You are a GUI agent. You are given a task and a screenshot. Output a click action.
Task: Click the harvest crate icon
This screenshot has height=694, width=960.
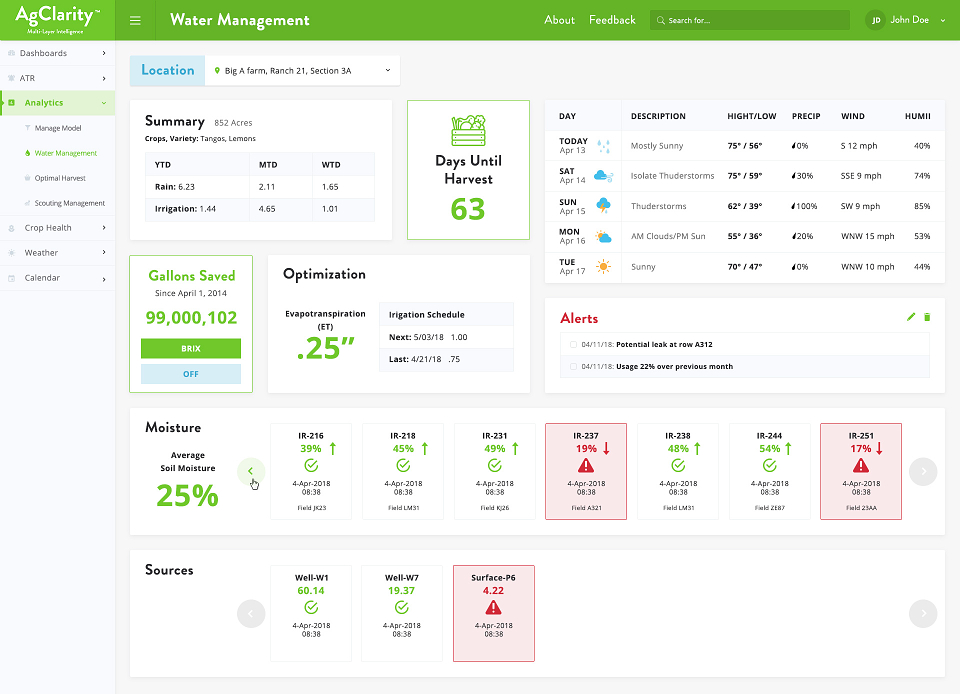pos(468,130)
